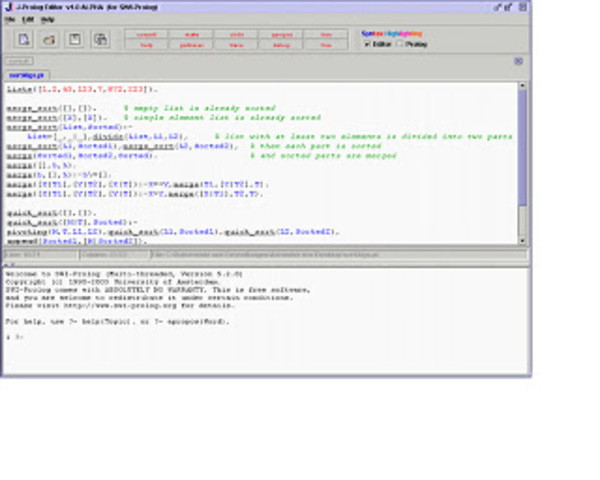
Task: Click the Line indicator in the status bar
Action: pyautogui.click(x=41, y=255)
